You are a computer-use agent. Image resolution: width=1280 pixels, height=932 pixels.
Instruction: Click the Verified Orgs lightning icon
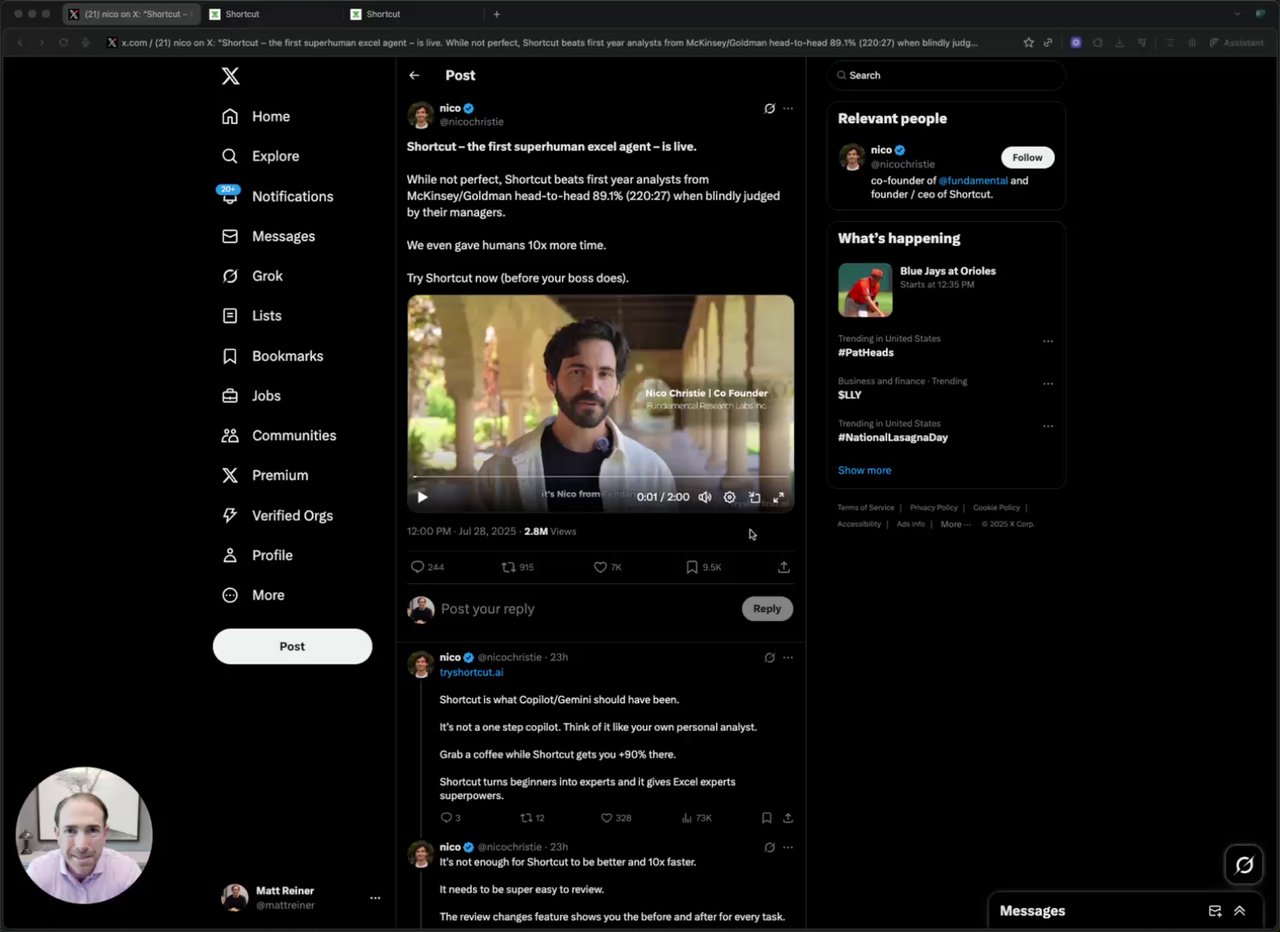point(230,516)
